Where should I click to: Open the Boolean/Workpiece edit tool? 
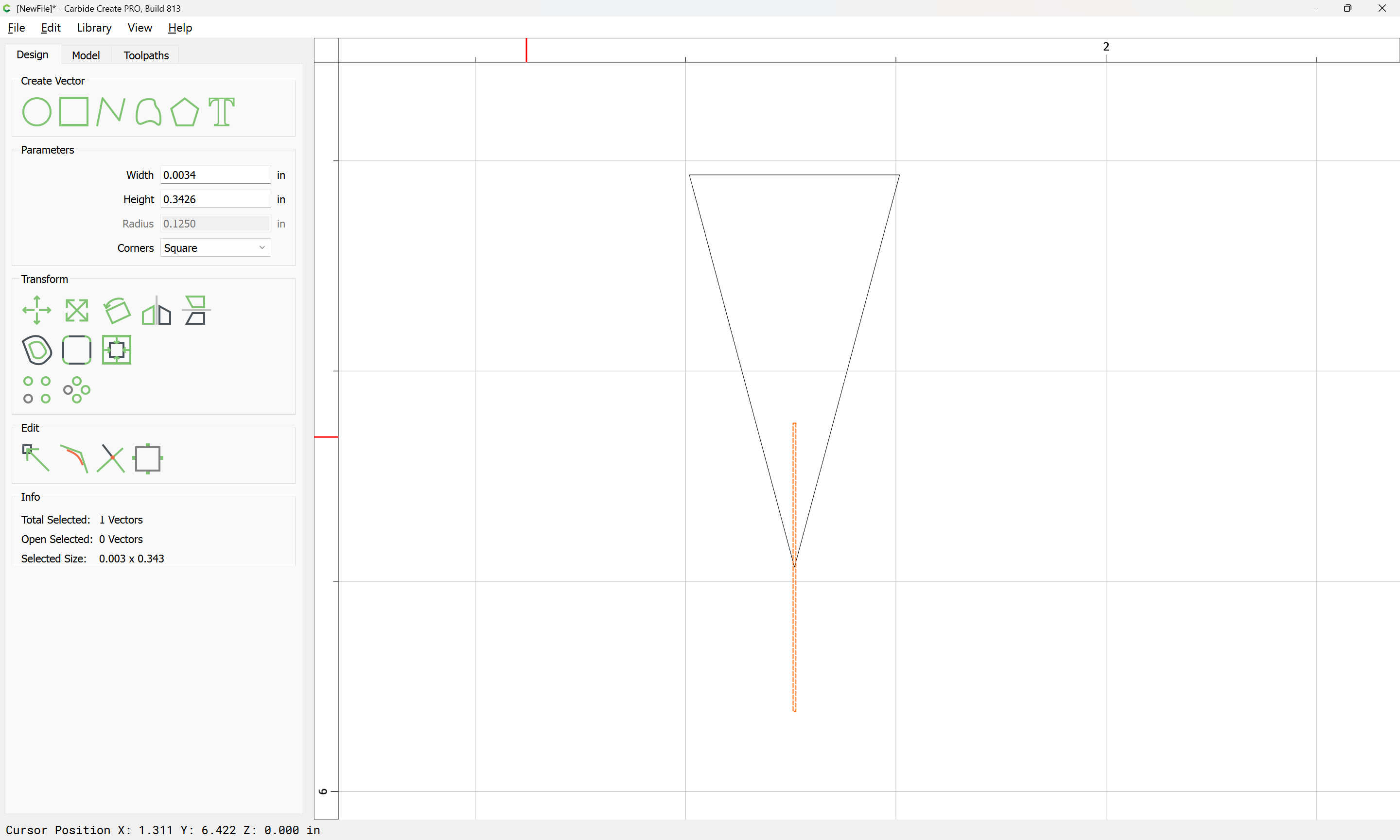148,458
